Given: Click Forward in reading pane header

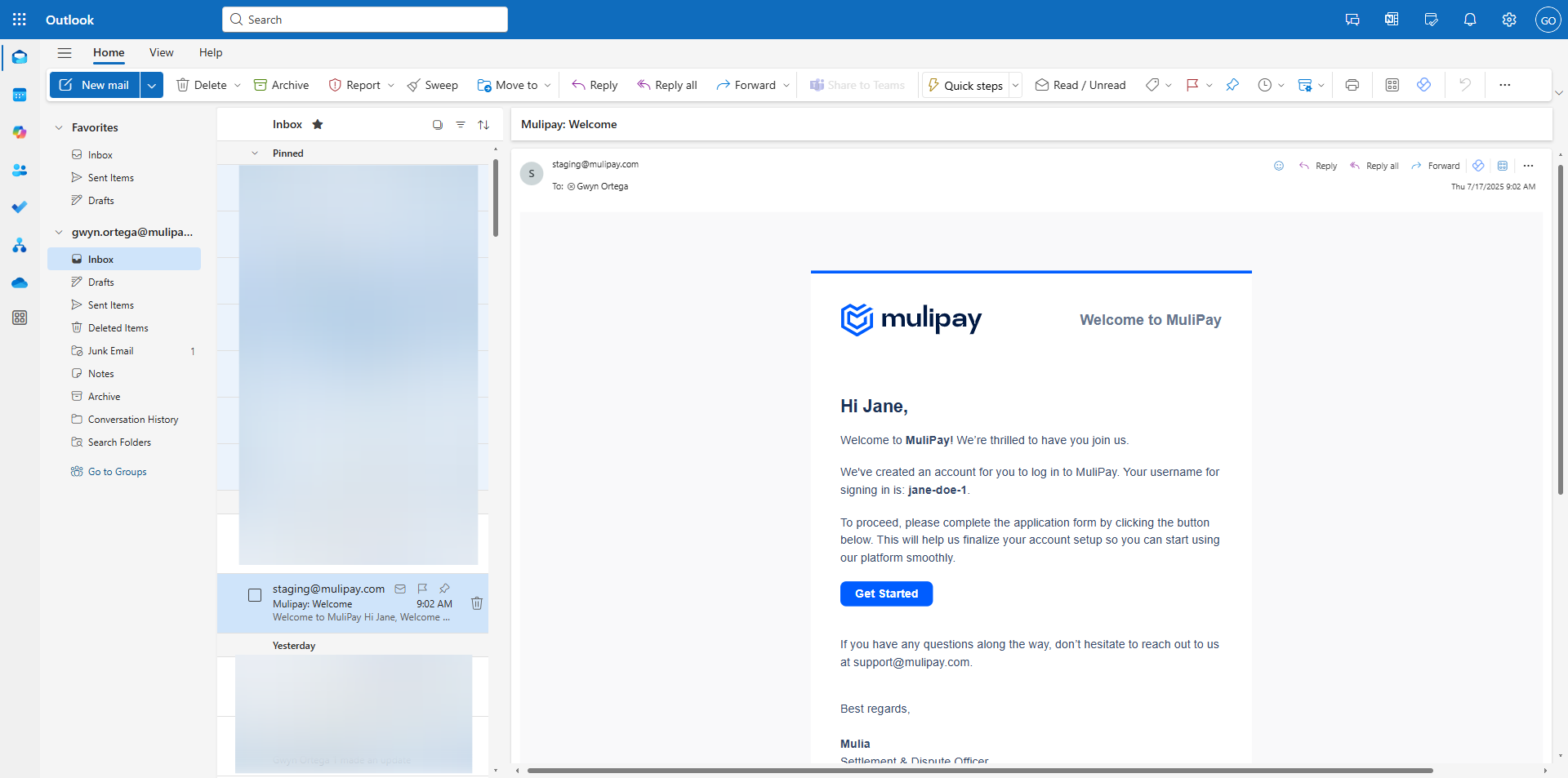Looking at the screenshot, I should click(1436, 166).
